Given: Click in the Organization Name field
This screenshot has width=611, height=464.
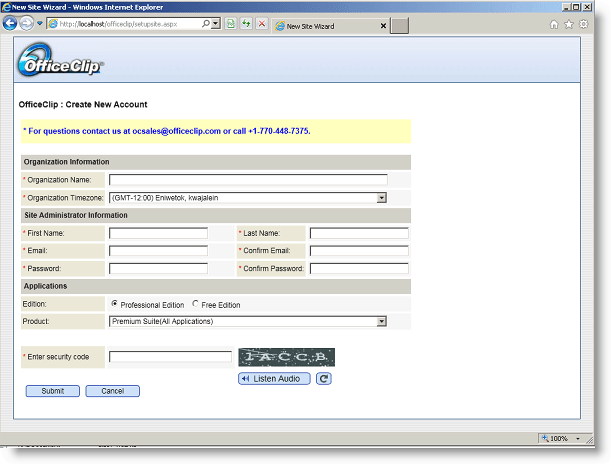Looking at the screenshot, I should tap(248, 180).
